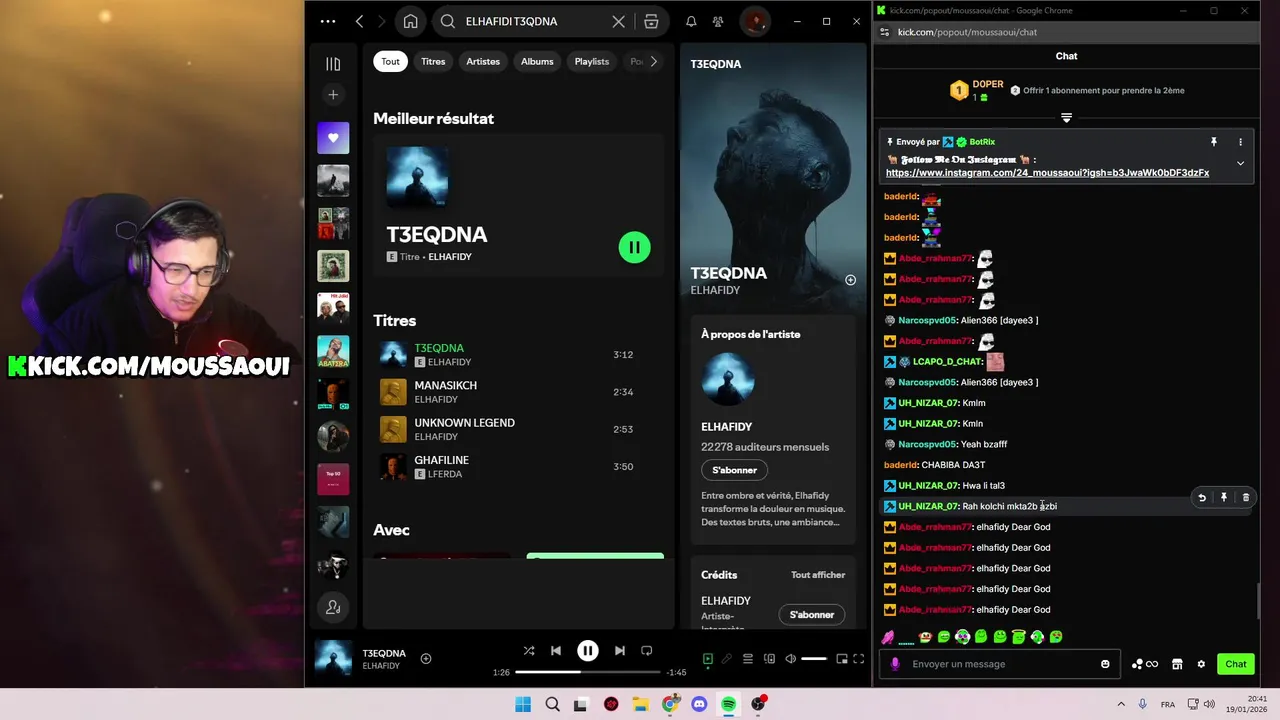Toggle repeat mode
Screen dimensions: 1280x720
pos(647,651)
